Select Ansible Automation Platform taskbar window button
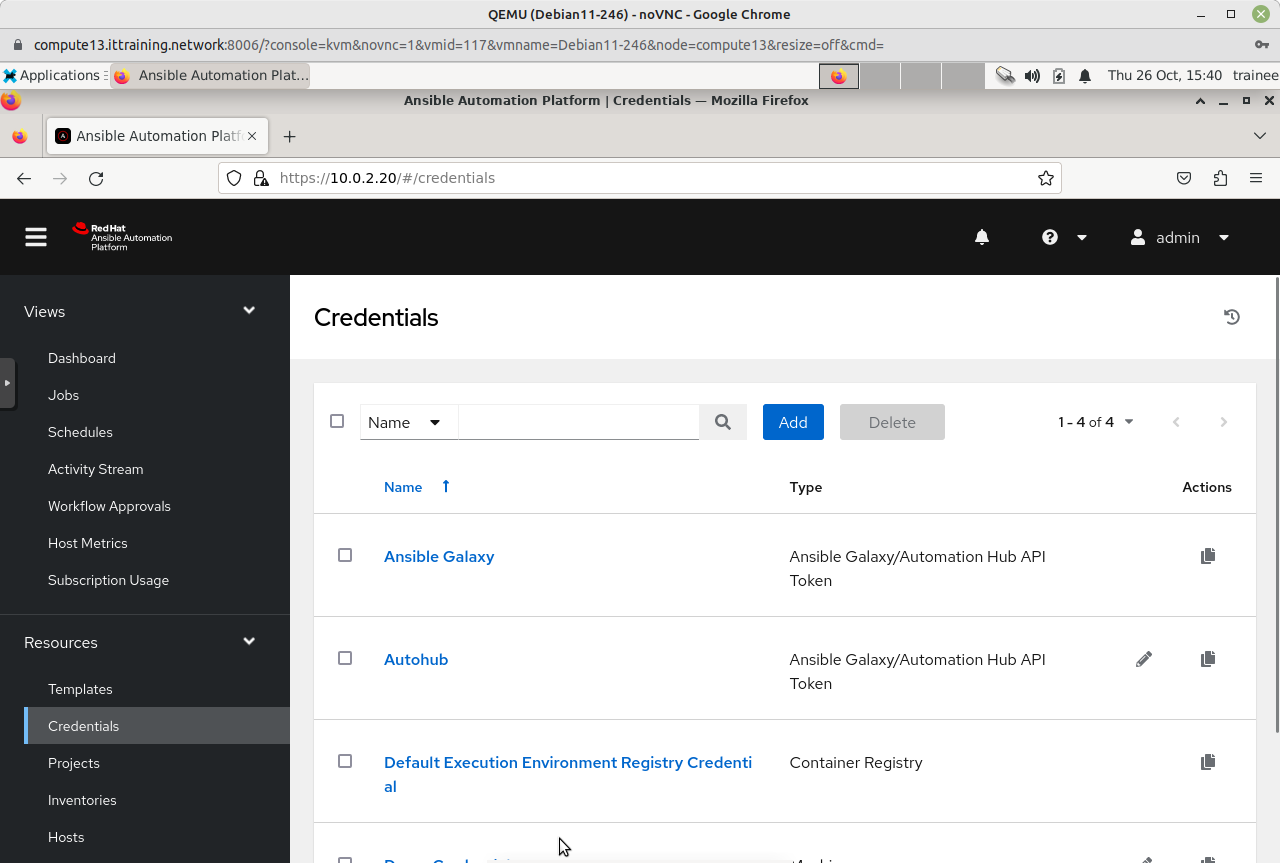This screenshot has height=863, width=1280. [210, 76]
